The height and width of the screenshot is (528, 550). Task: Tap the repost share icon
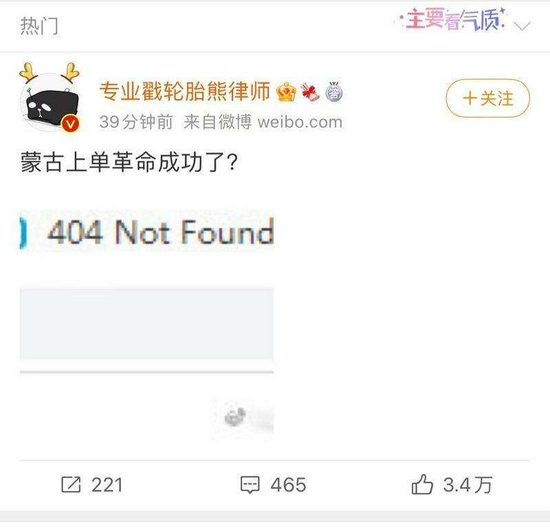click(x=71, y=484)
